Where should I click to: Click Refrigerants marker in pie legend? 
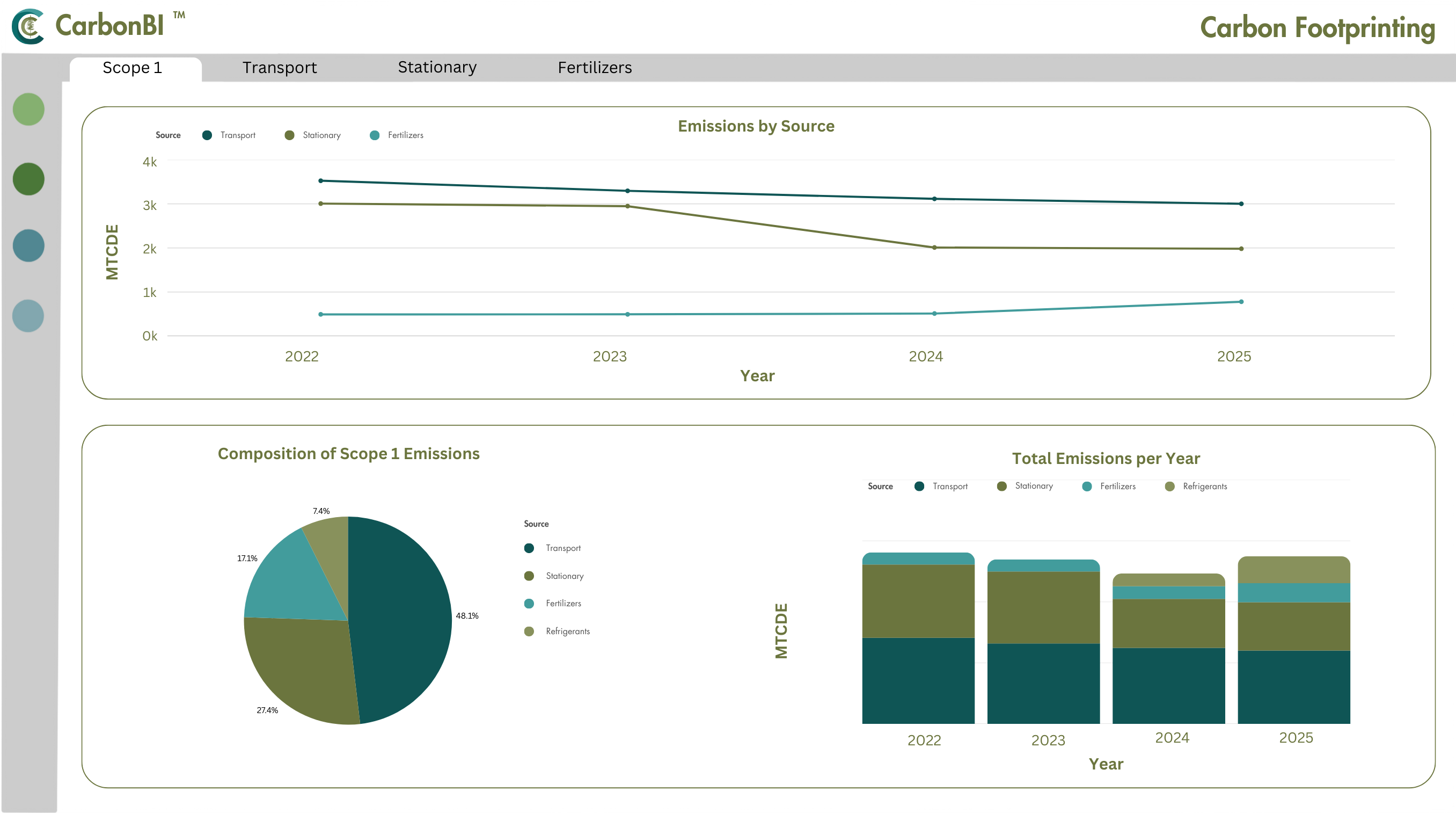click(529, 631)
